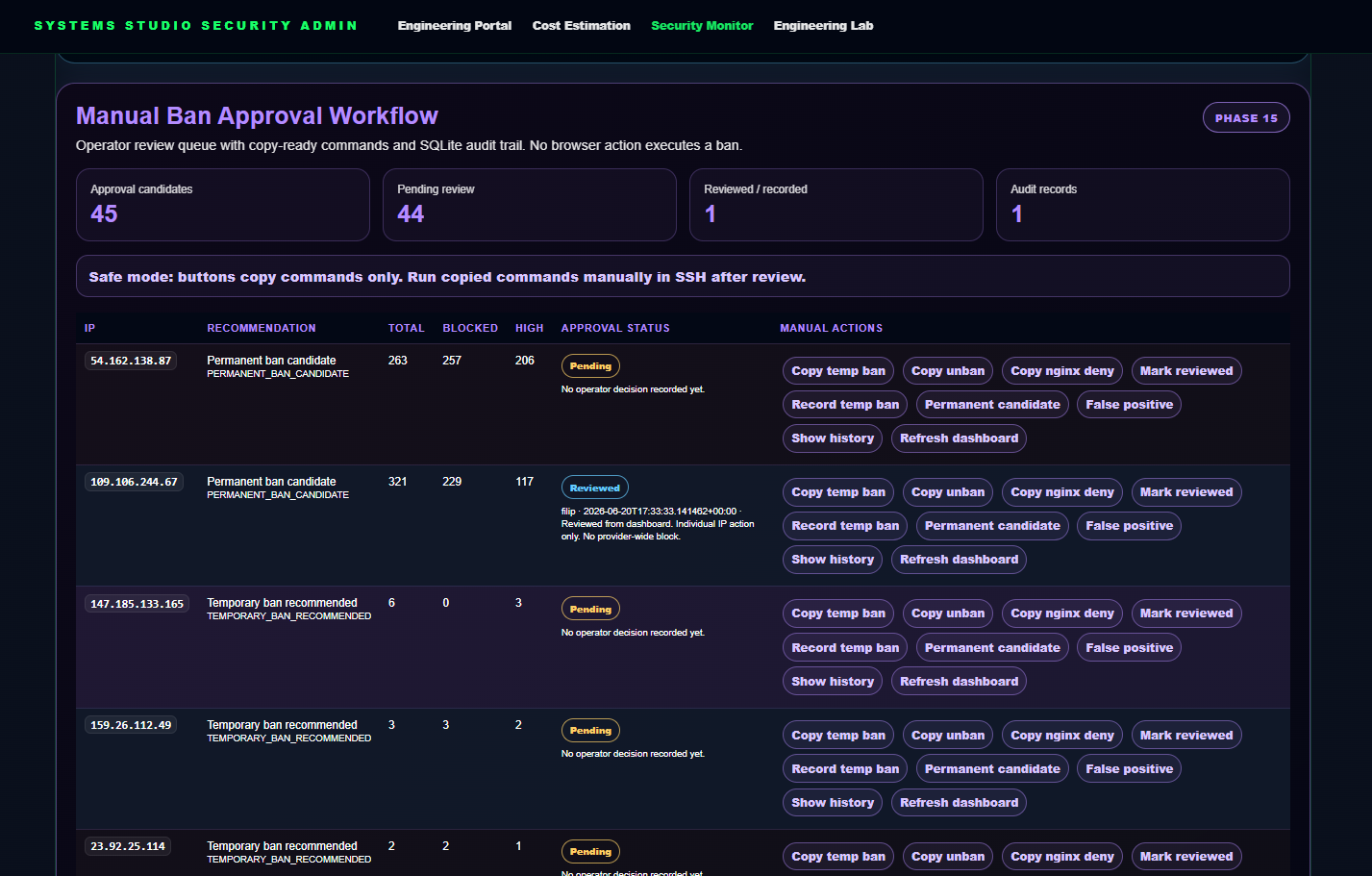Click the Pending review 44 card

(x=530, y=205)
